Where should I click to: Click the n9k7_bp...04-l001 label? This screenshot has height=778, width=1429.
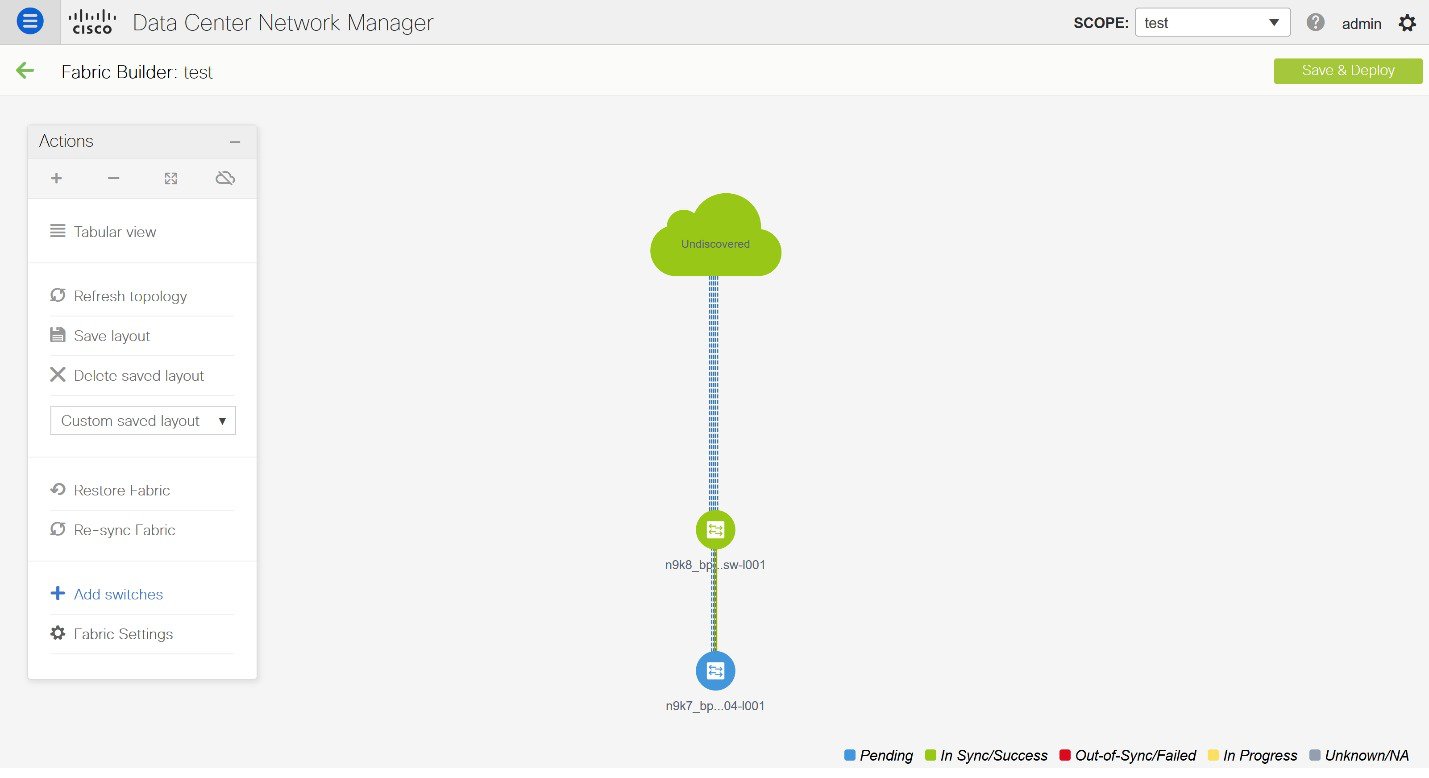(715, 706)
